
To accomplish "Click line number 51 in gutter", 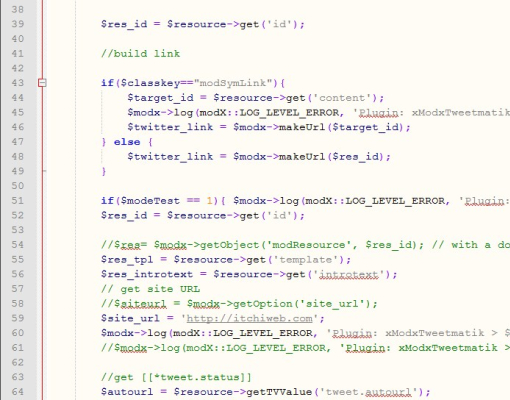I will 18,201.
